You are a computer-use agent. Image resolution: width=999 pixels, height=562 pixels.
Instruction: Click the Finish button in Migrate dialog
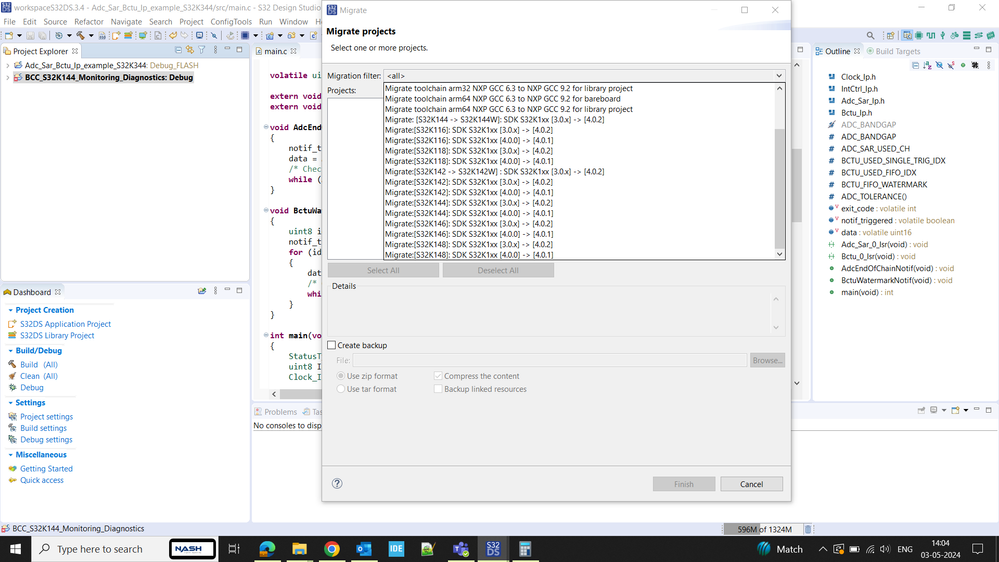click(x=684, y=484)
